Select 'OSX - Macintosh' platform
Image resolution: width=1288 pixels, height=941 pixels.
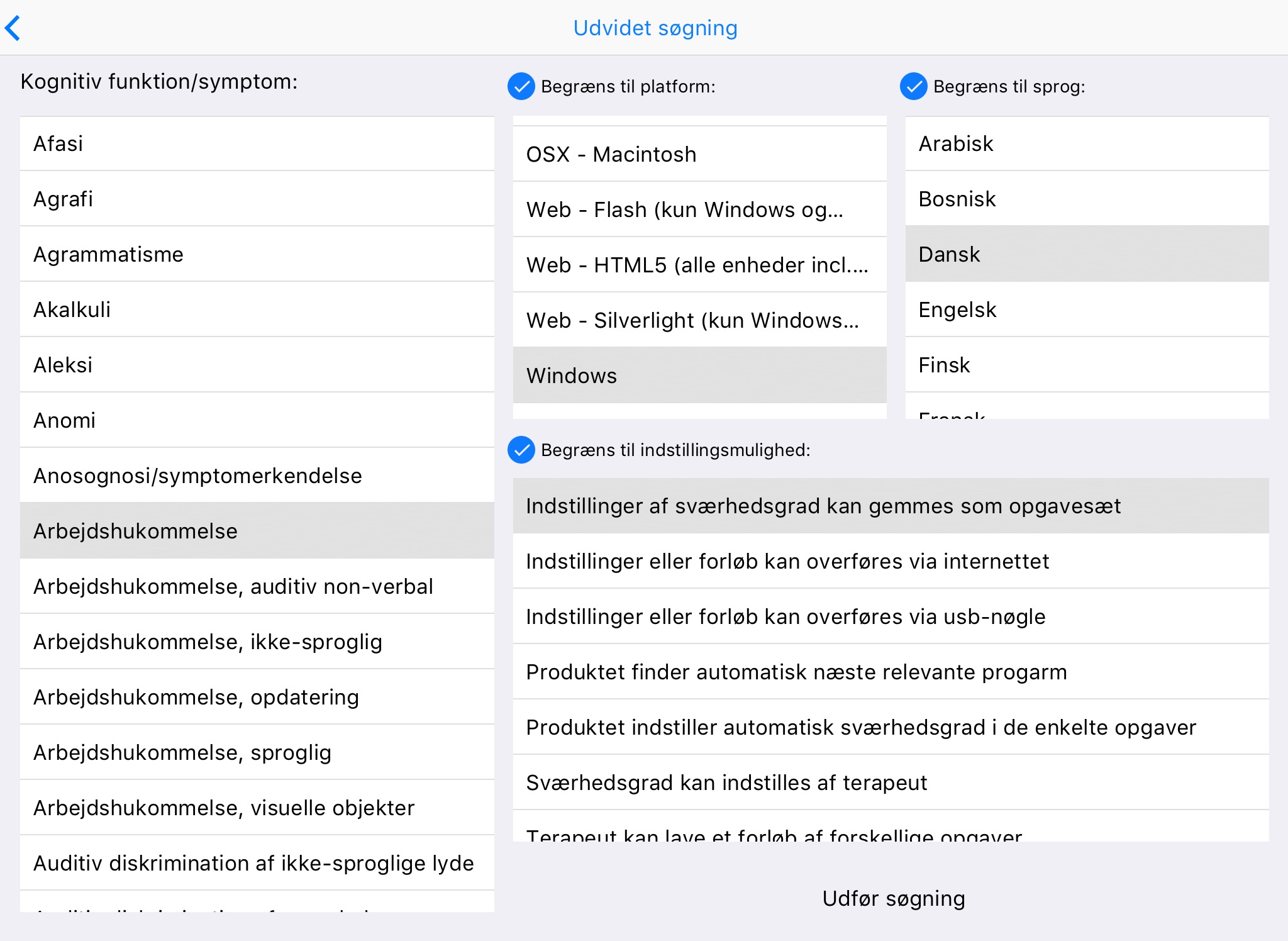point(699,155)
